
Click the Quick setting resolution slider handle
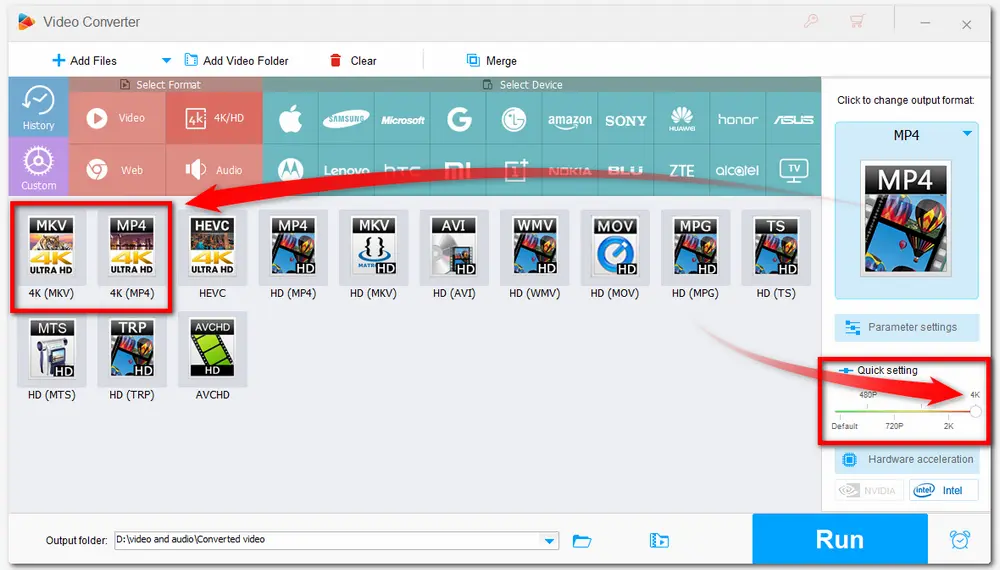pyautogui.click(x=975, y=411)
